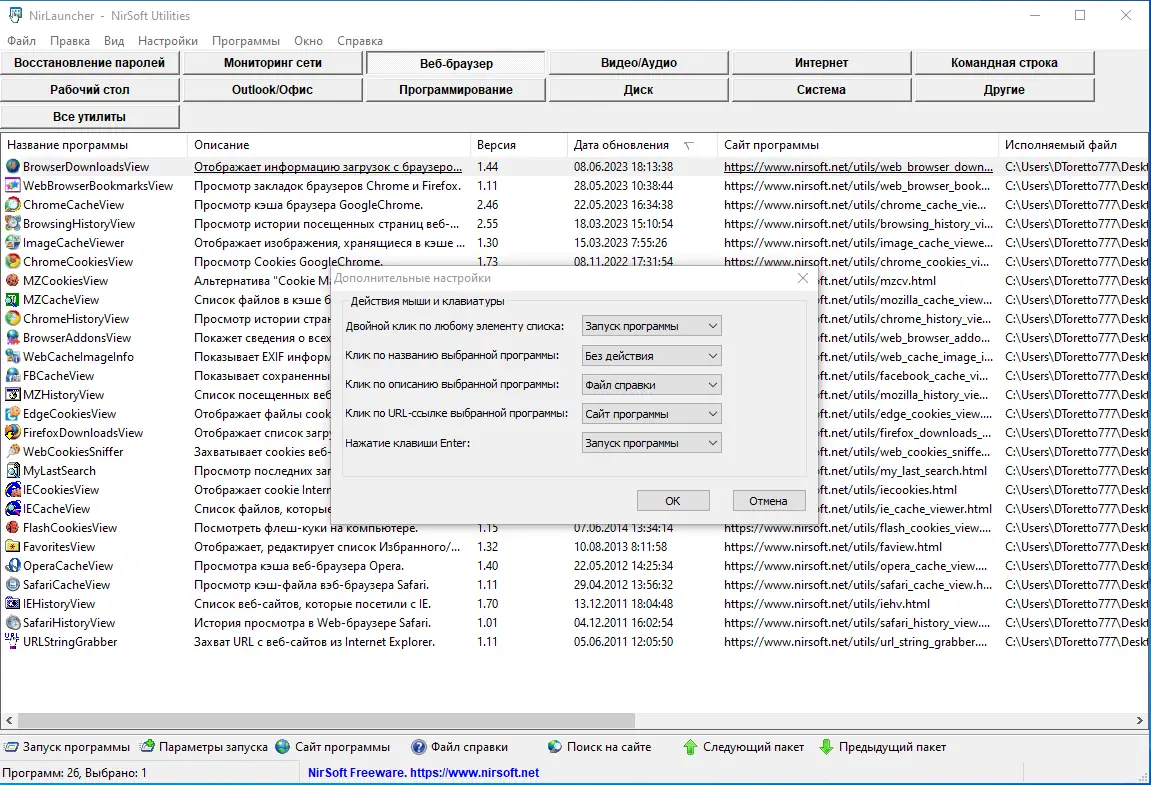
Task: Open the double-click action dropdown
Action: point(651,326)
